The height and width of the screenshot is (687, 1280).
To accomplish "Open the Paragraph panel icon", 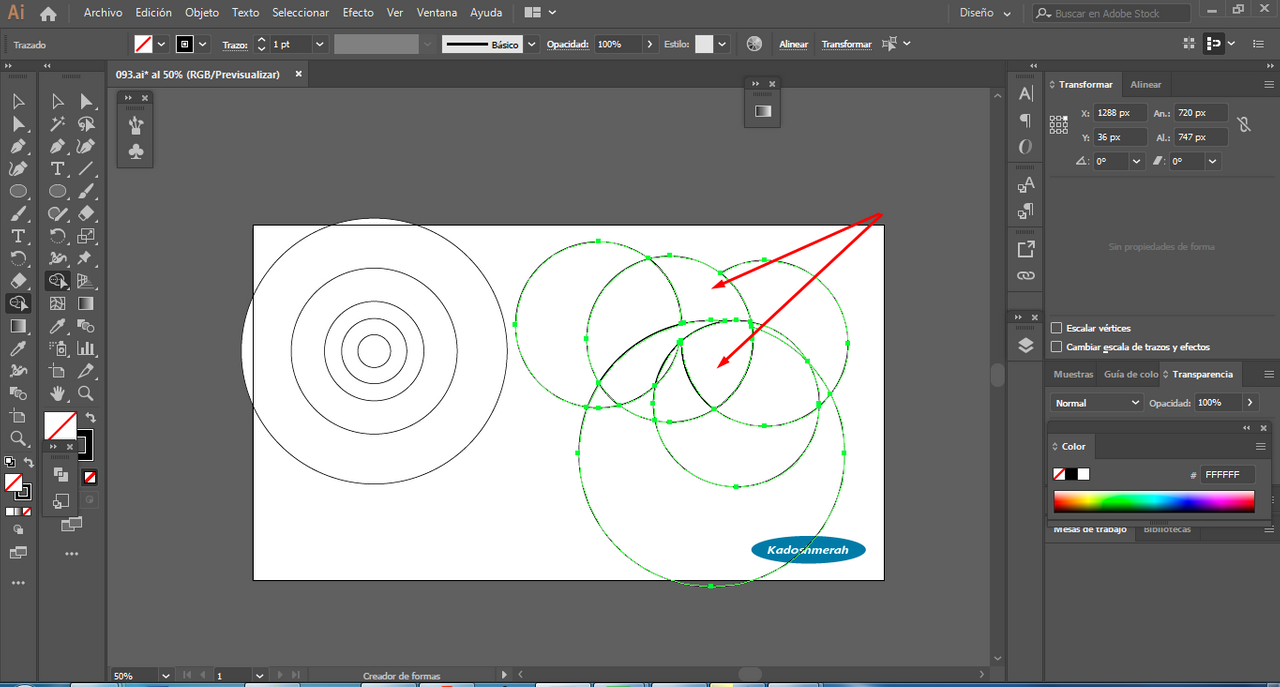I will click(x=1026, y=120).
